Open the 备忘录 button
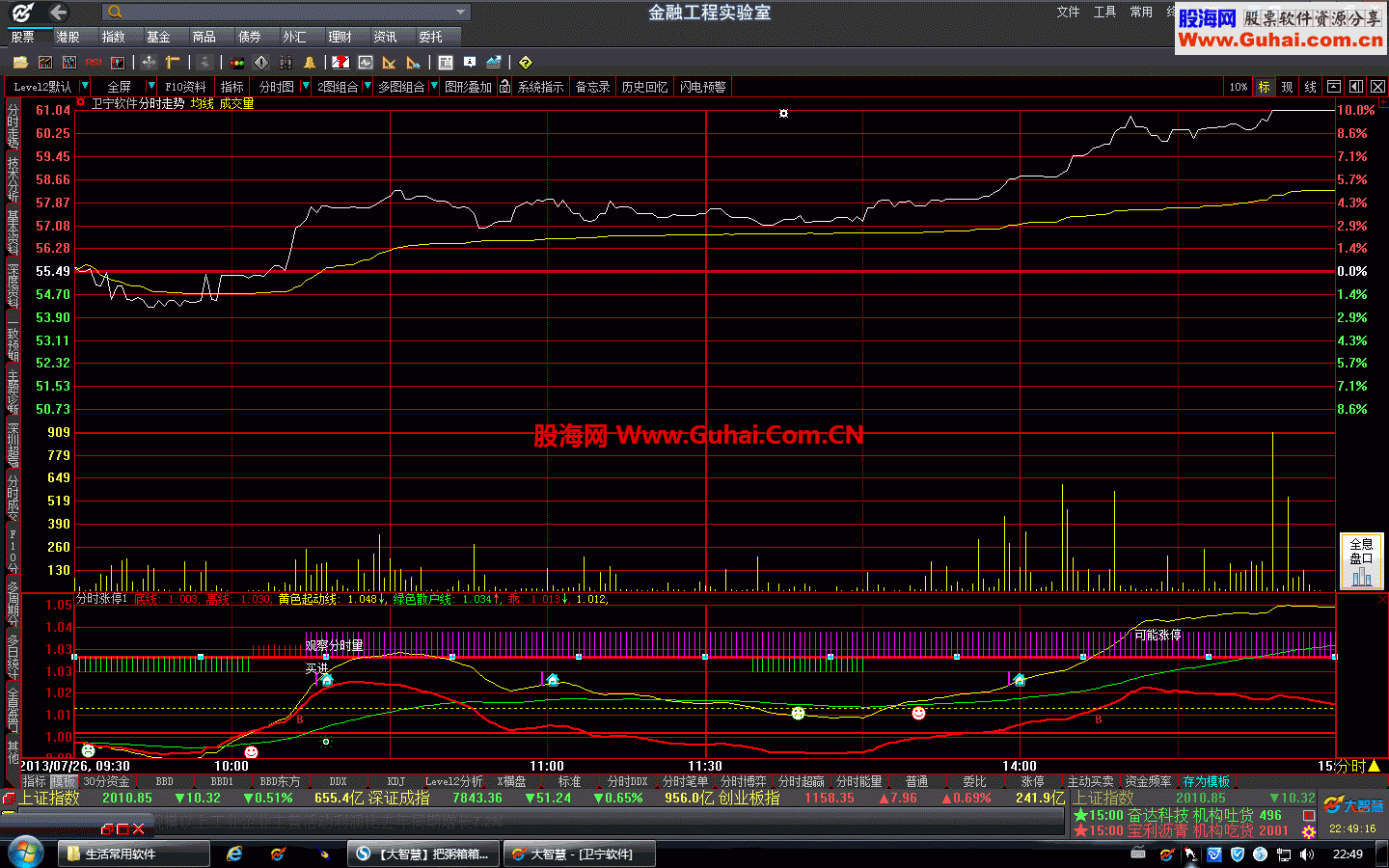Screen dimensions: 1389x868 click(592, 87)
